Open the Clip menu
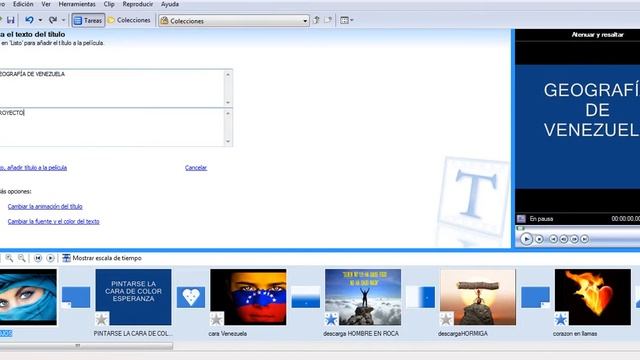Screen dimensions: 640x360 pyautogui.click(x=109, y=4)
